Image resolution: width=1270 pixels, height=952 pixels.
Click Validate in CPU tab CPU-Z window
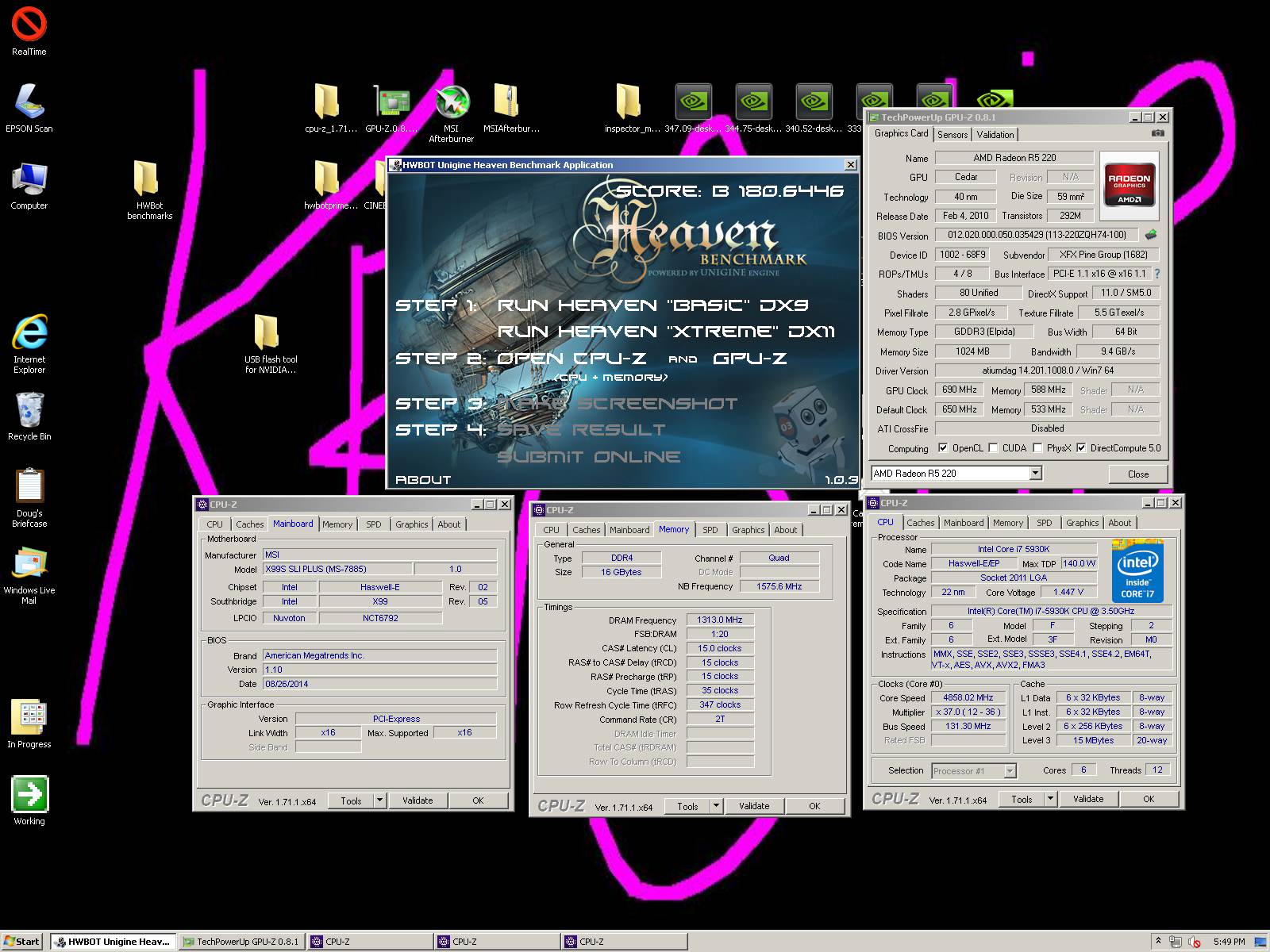(x=1088, y=799)
